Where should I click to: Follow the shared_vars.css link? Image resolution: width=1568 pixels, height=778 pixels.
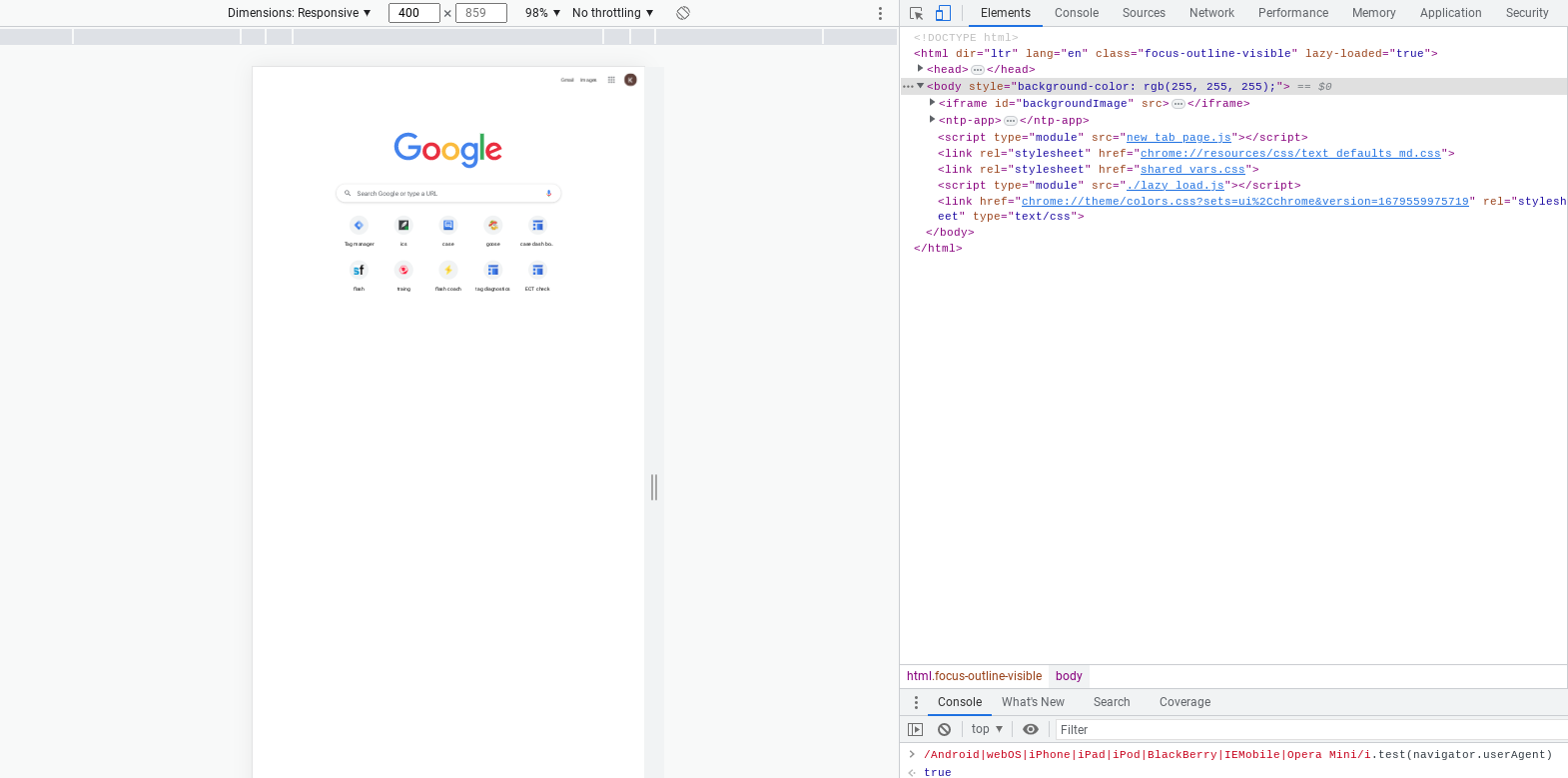1192,170
